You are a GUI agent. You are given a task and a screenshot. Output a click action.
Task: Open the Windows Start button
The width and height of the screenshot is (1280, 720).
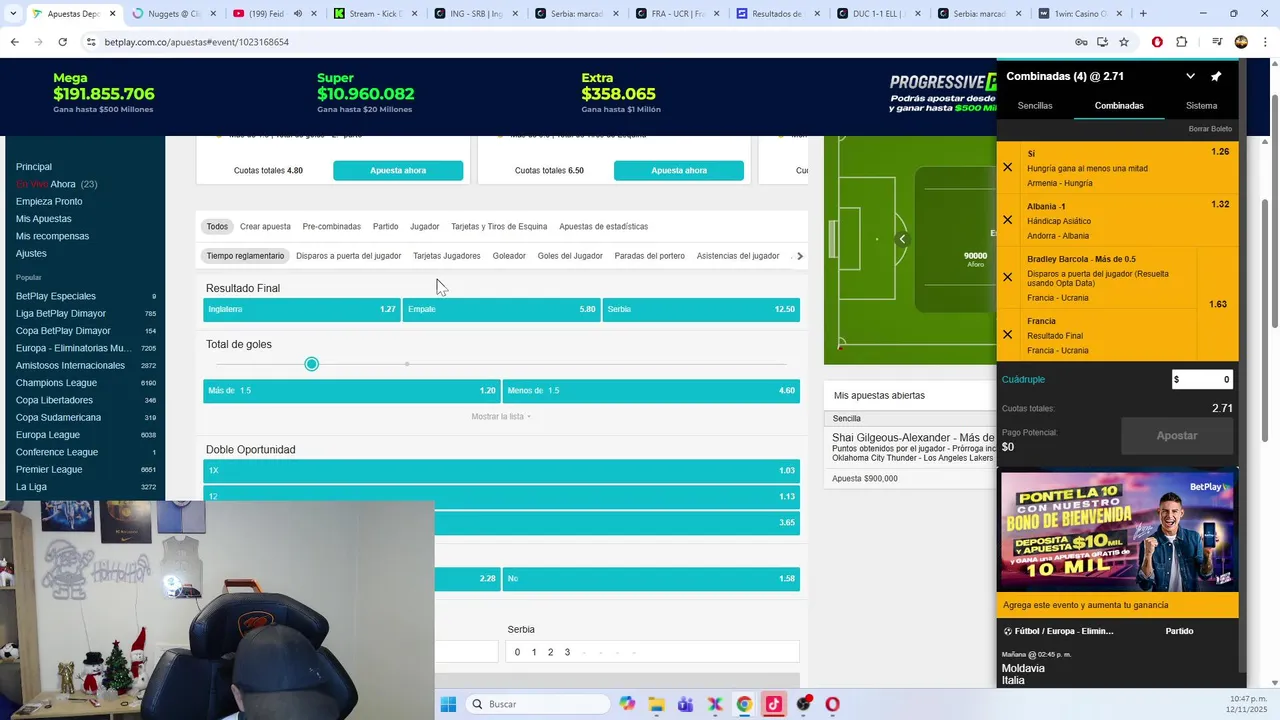[448, 704]
